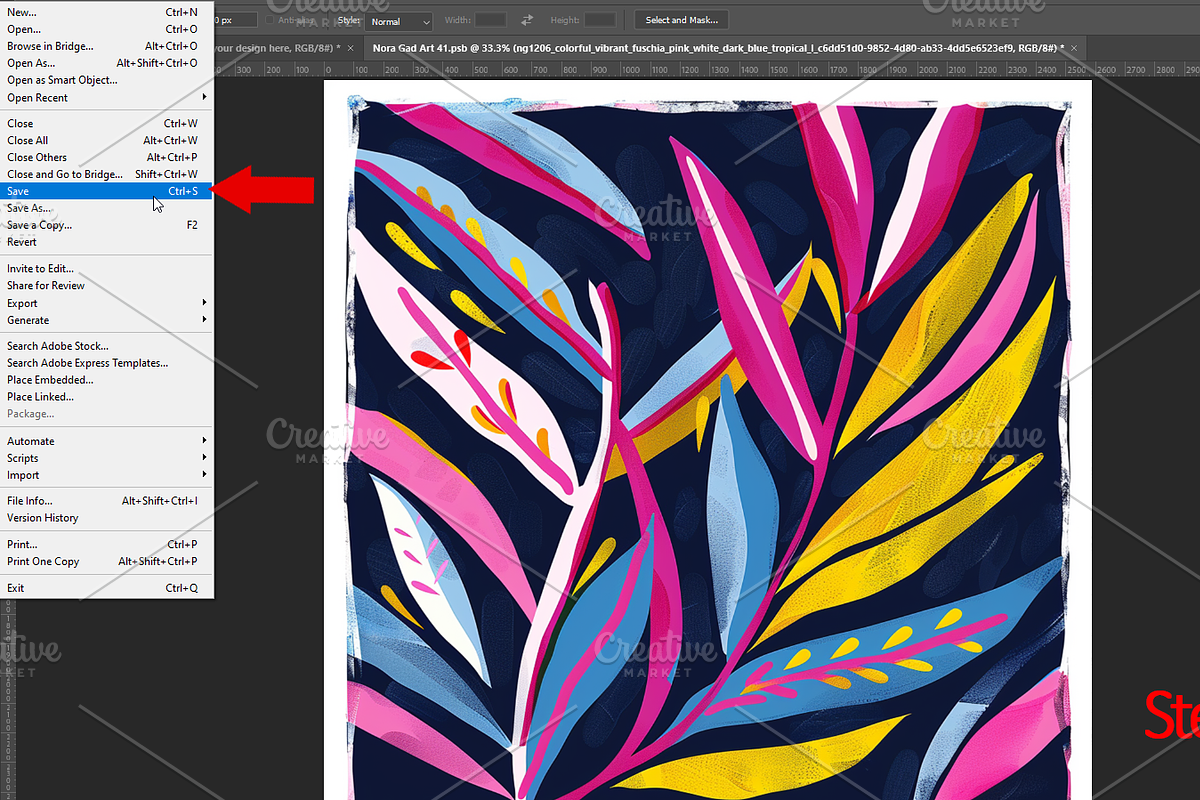
Task: Choose Search Adobe Express Templates...
Action: click(106, 363)
